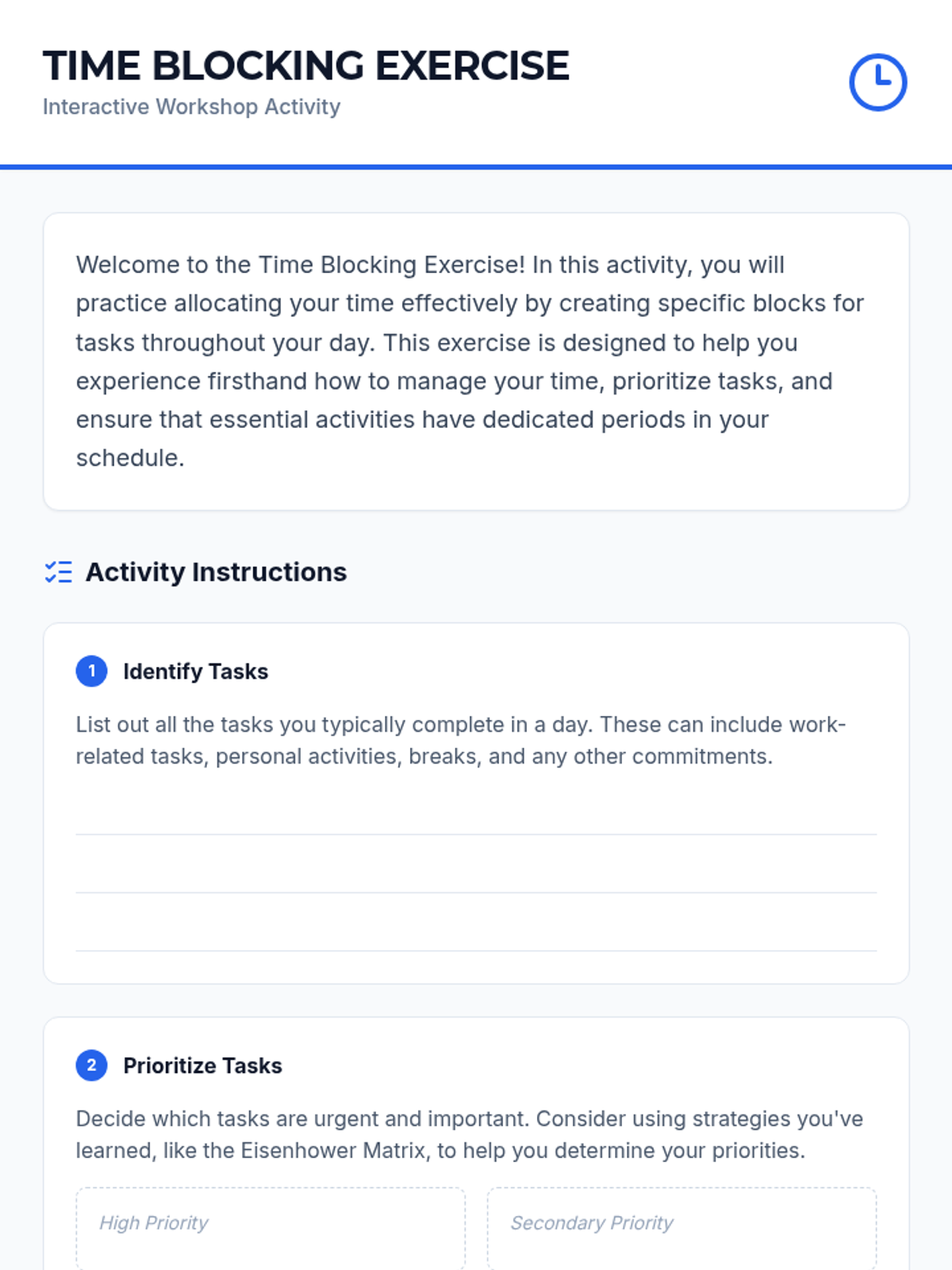
Task: Click the step 1 number badge
Action: 91,672
